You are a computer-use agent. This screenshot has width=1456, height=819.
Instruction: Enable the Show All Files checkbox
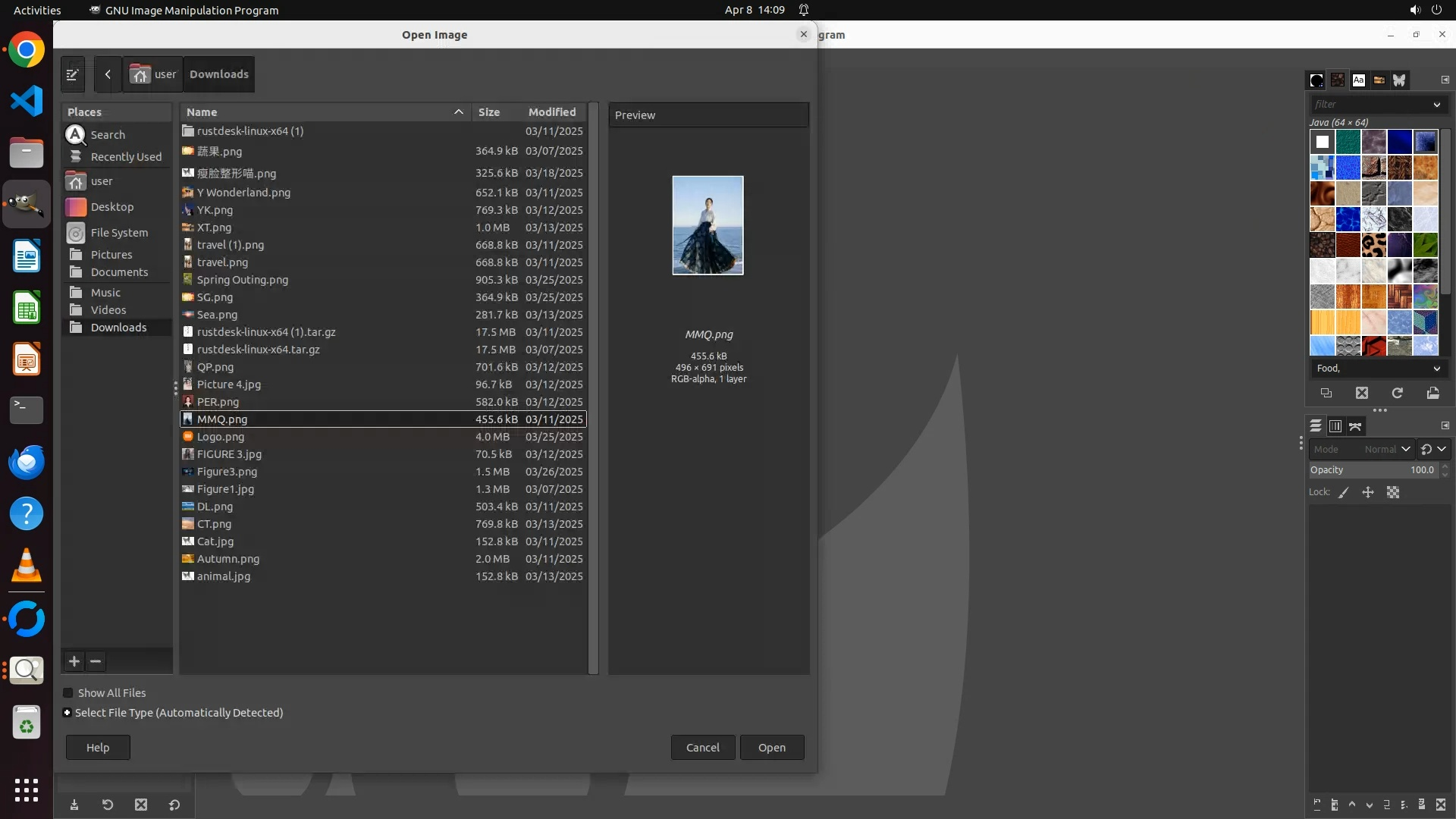click(68, 693)
